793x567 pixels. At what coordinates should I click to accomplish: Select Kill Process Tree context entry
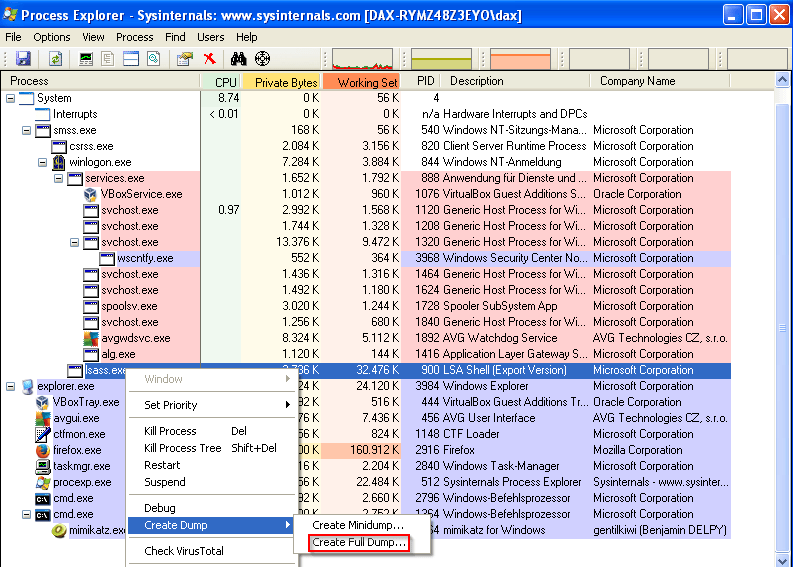click(x=212, y=448)
